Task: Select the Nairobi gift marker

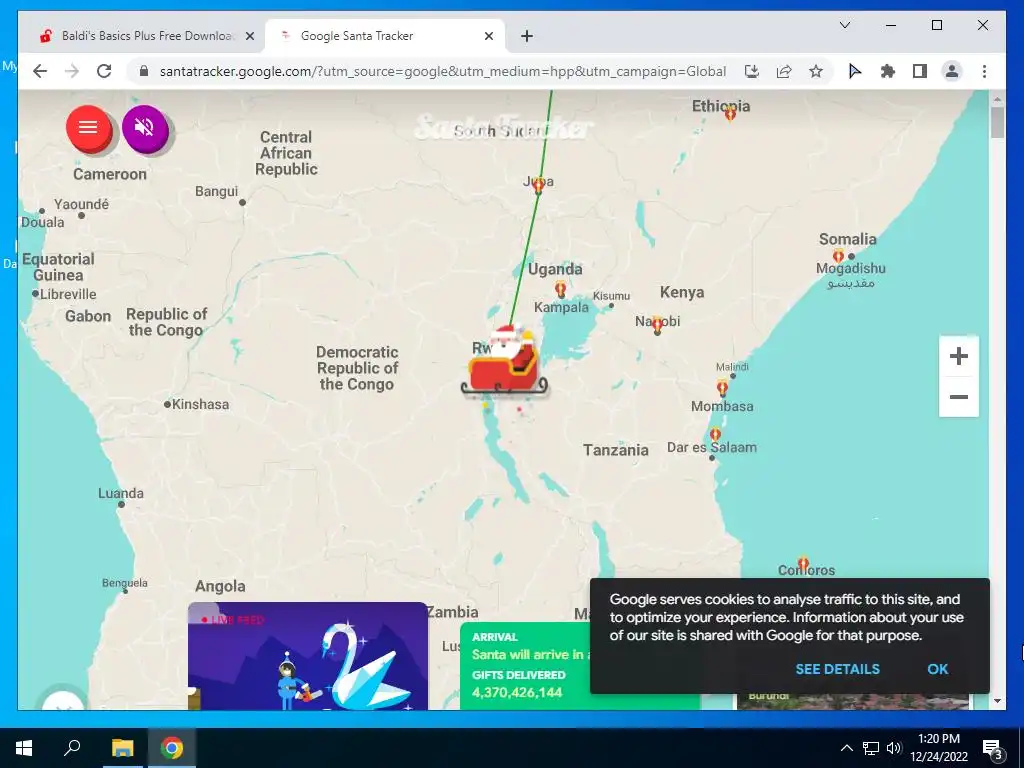Action: 657,325
